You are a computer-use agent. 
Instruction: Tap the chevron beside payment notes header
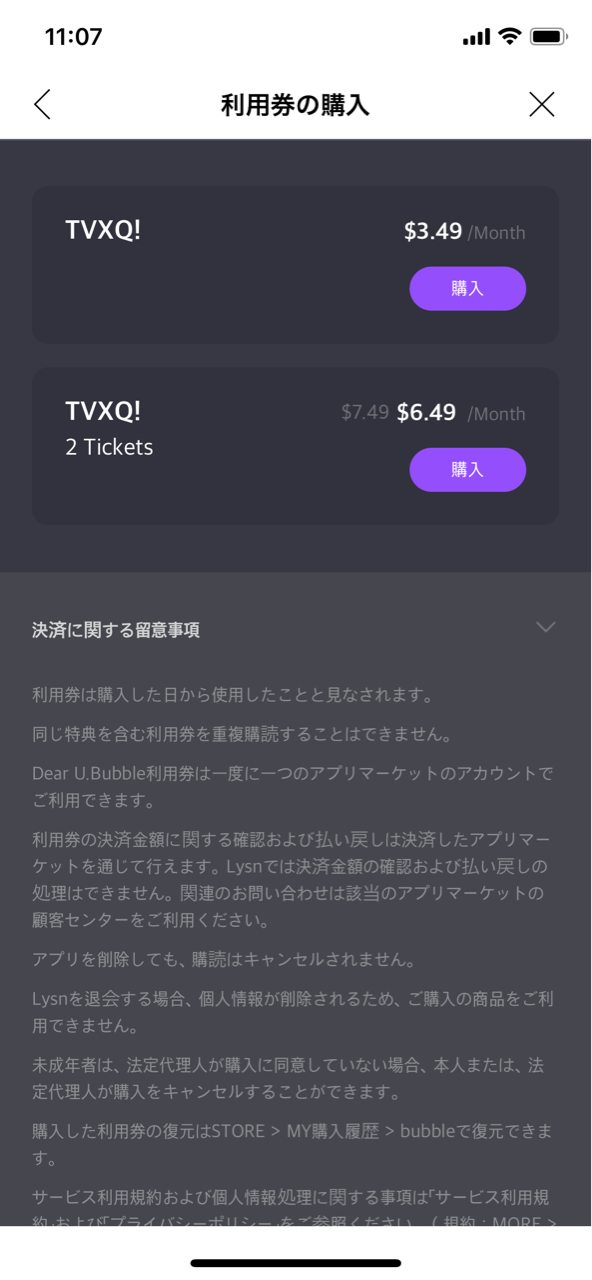pos(546,627)
